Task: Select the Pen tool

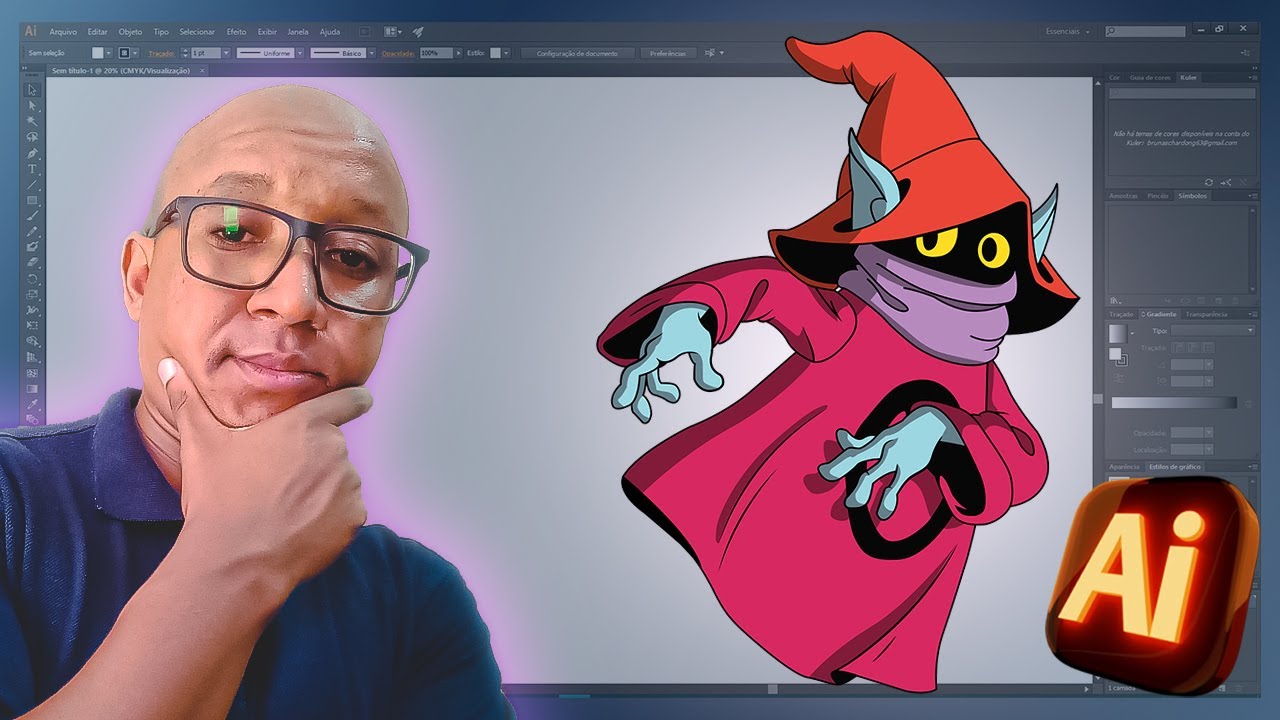Action: (x=32, y=153)
